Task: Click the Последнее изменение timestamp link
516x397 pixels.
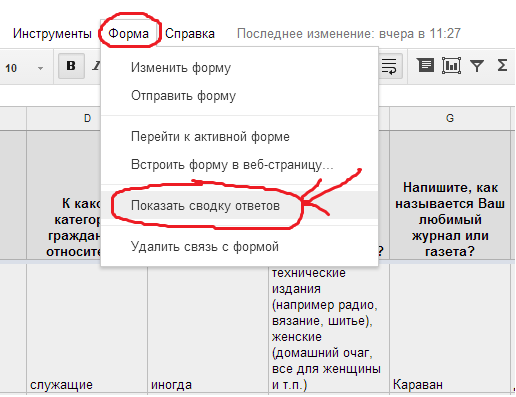Action: click(x=349, y=34)
